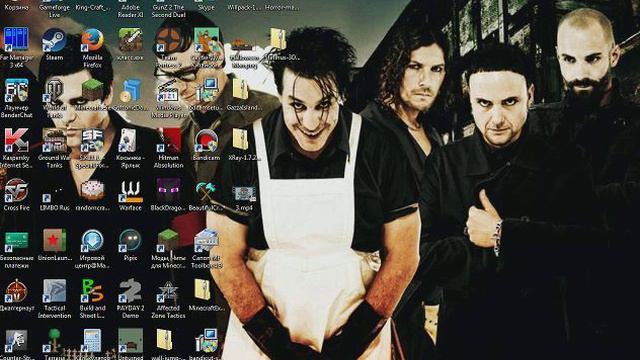The height and width of the screenshot is (360, 640).
Task: Select the Skype label
Action: [x=206, y=7]
